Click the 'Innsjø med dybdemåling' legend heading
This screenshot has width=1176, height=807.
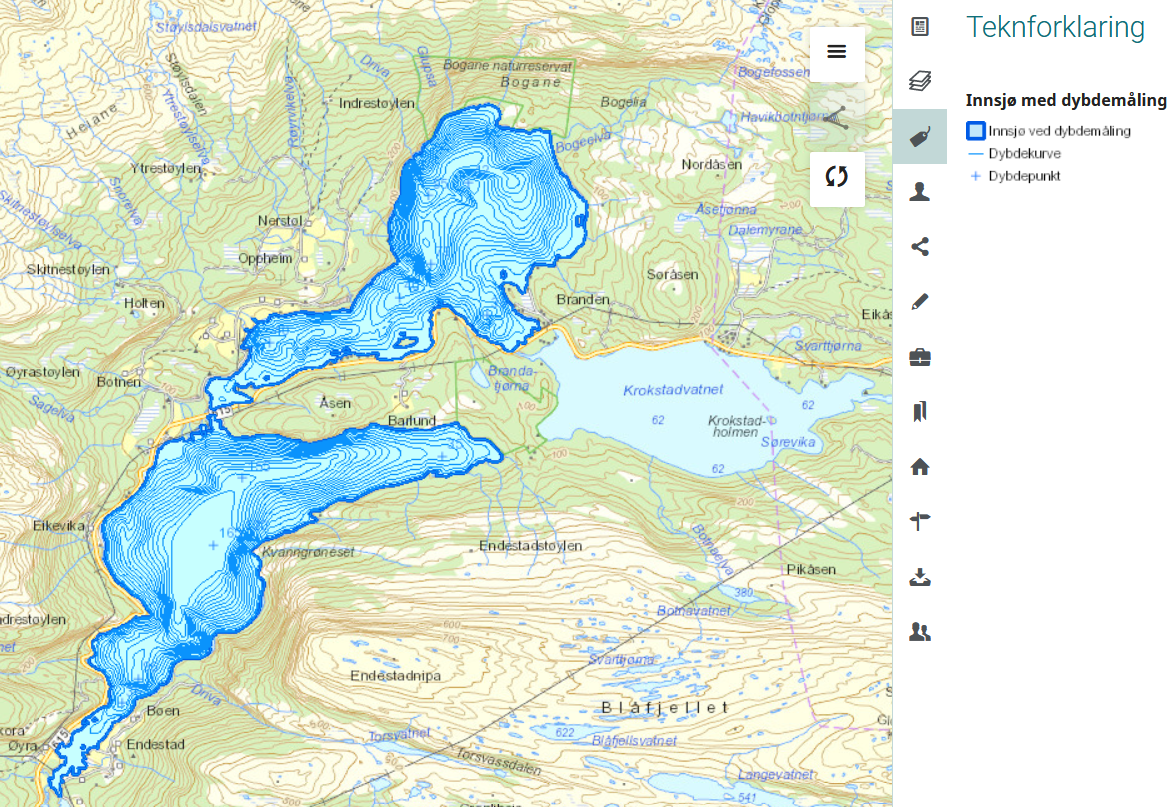[1066, 100]
